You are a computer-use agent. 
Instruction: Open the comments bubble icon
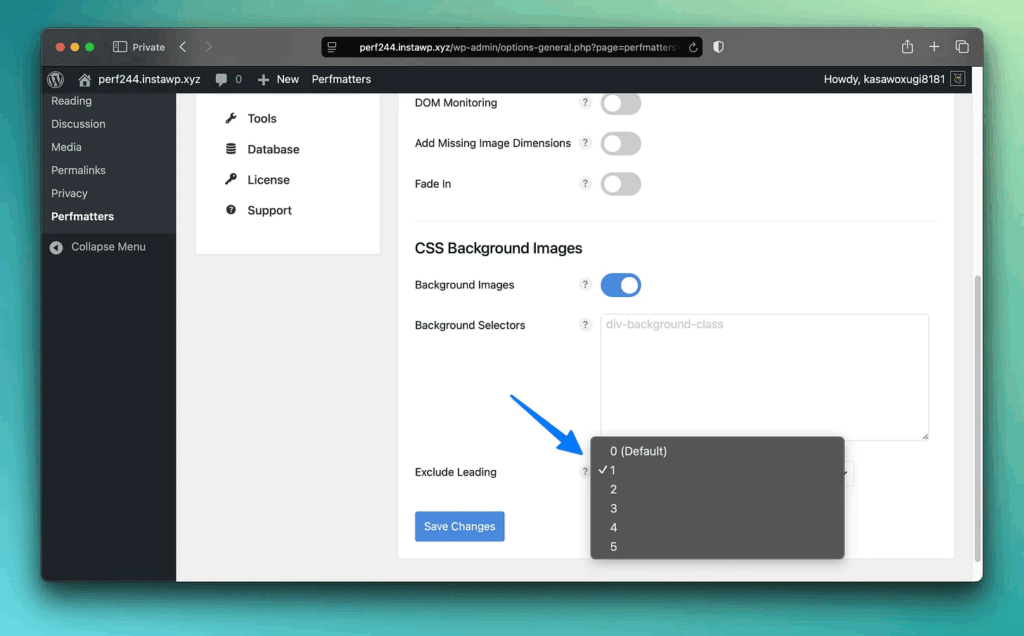pos(221,79)
